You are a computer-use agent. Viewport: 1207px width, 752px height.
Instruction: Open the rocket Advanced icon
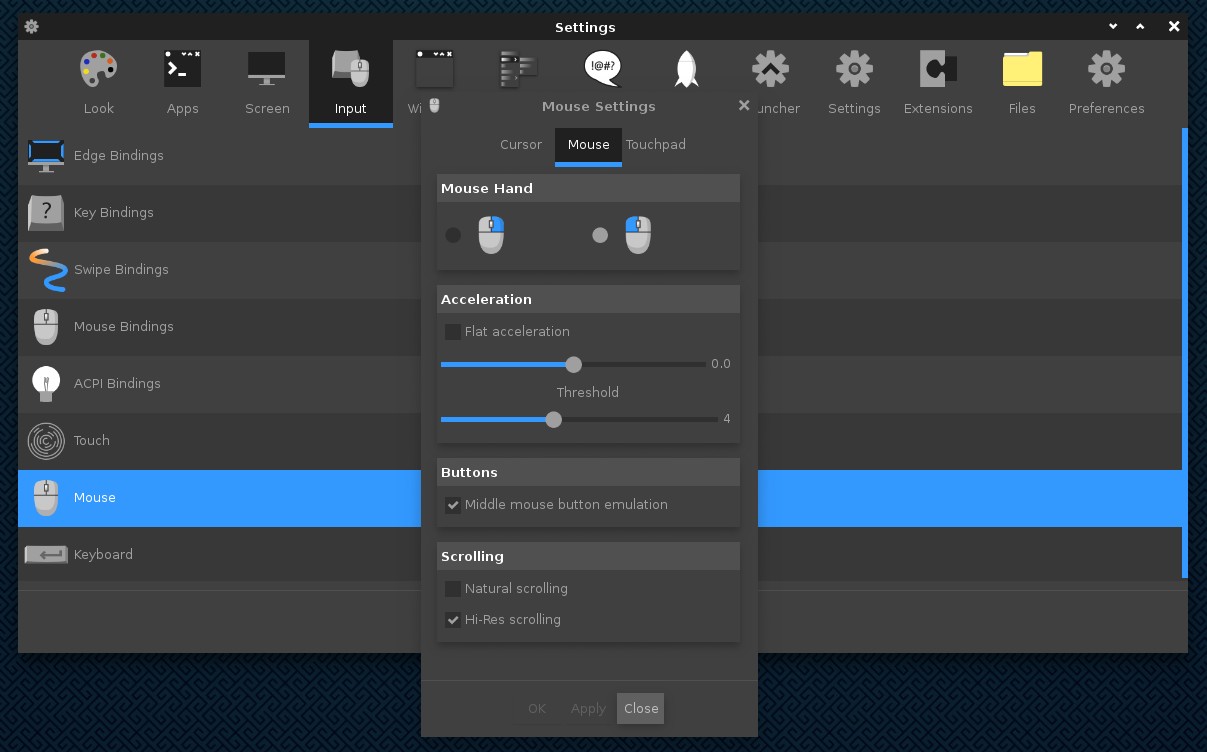point(687,69)
